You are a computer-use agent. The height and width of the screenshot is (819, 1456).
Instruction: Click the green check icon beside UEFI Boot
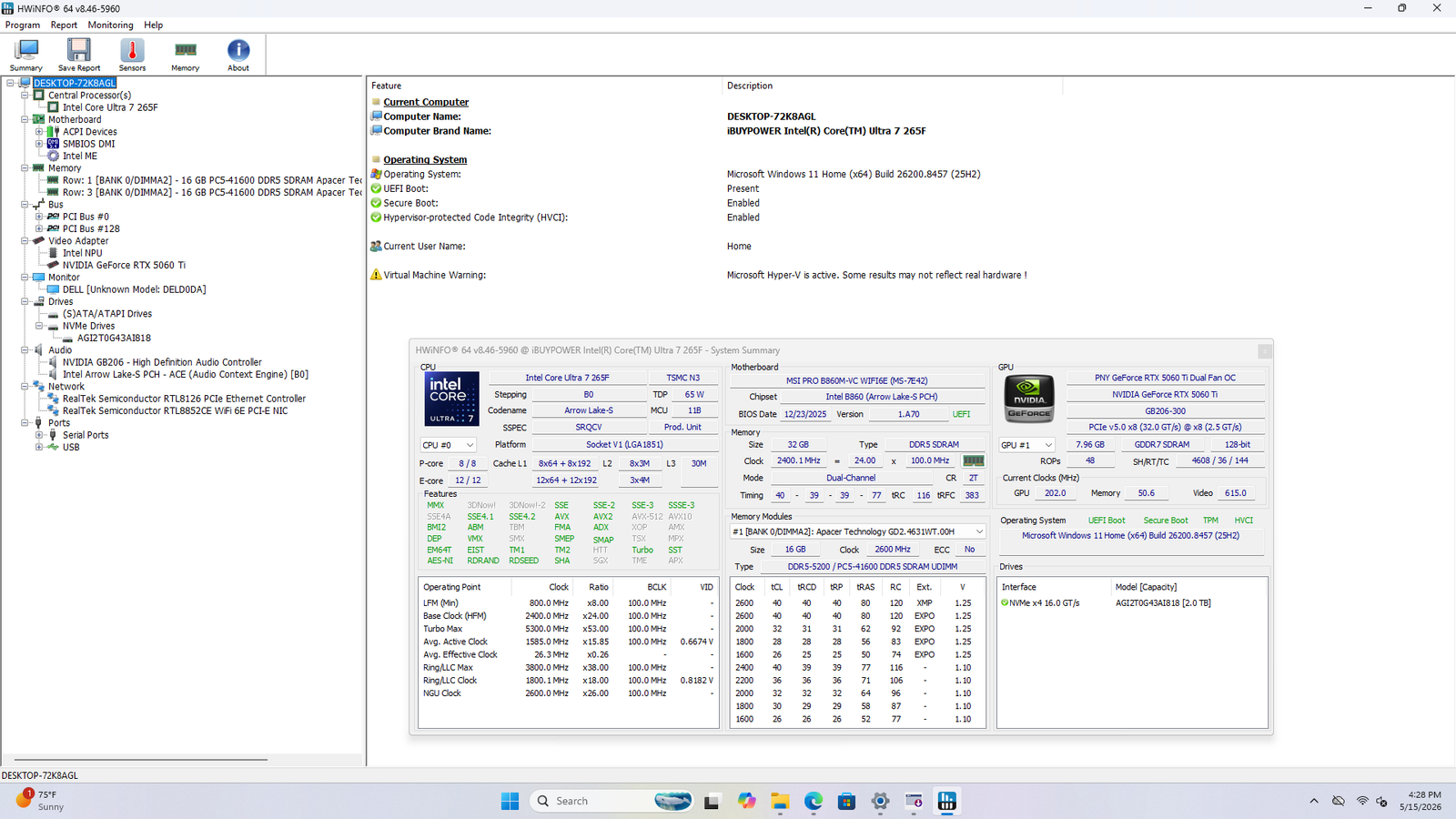tap(376, 188)
